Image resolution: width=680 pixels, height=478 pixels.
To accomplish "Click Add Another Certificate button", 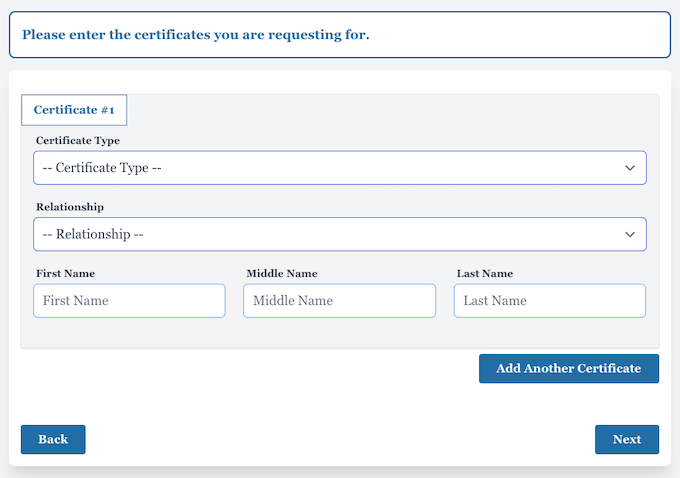I will (569, 368).
